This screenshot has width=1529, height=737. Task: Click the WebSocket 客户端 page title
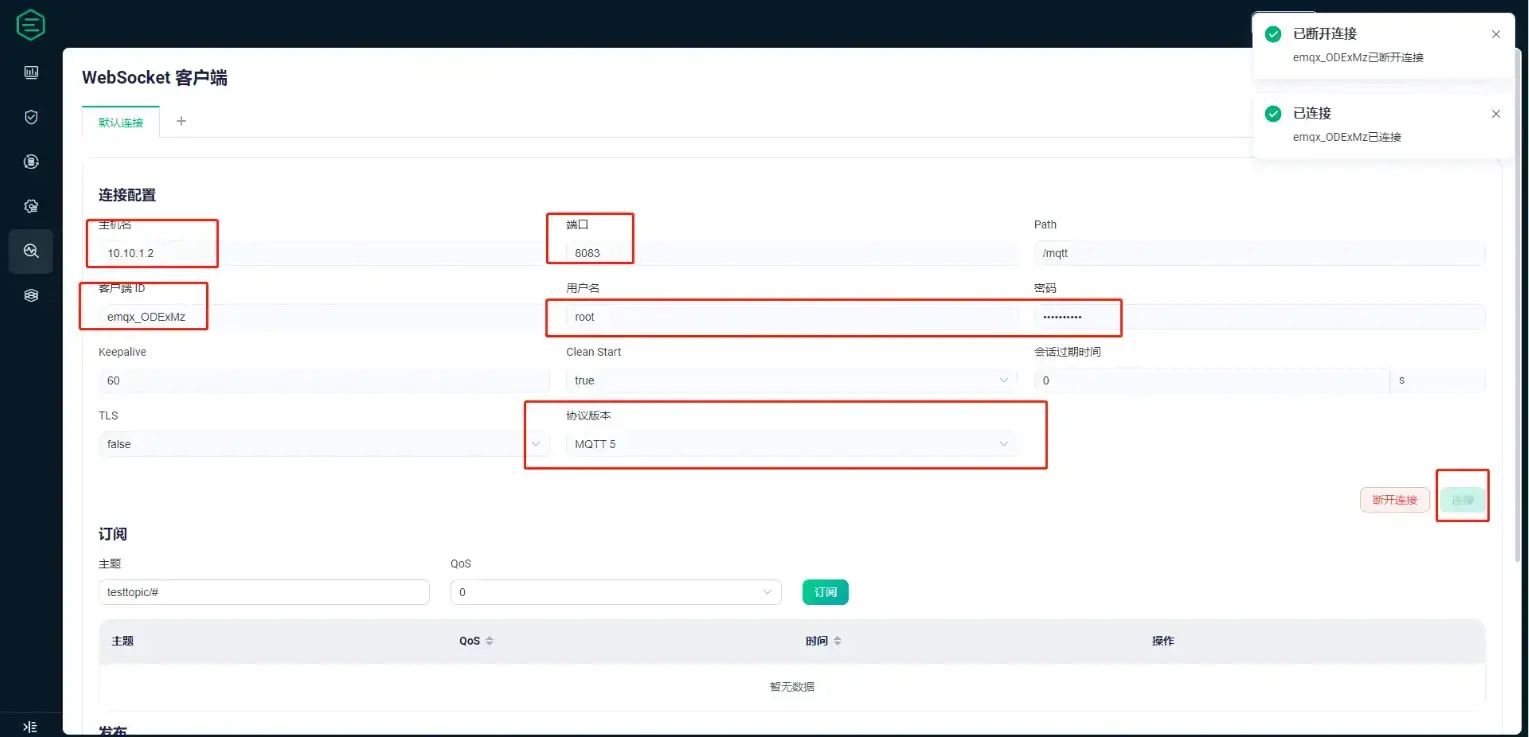155,78
